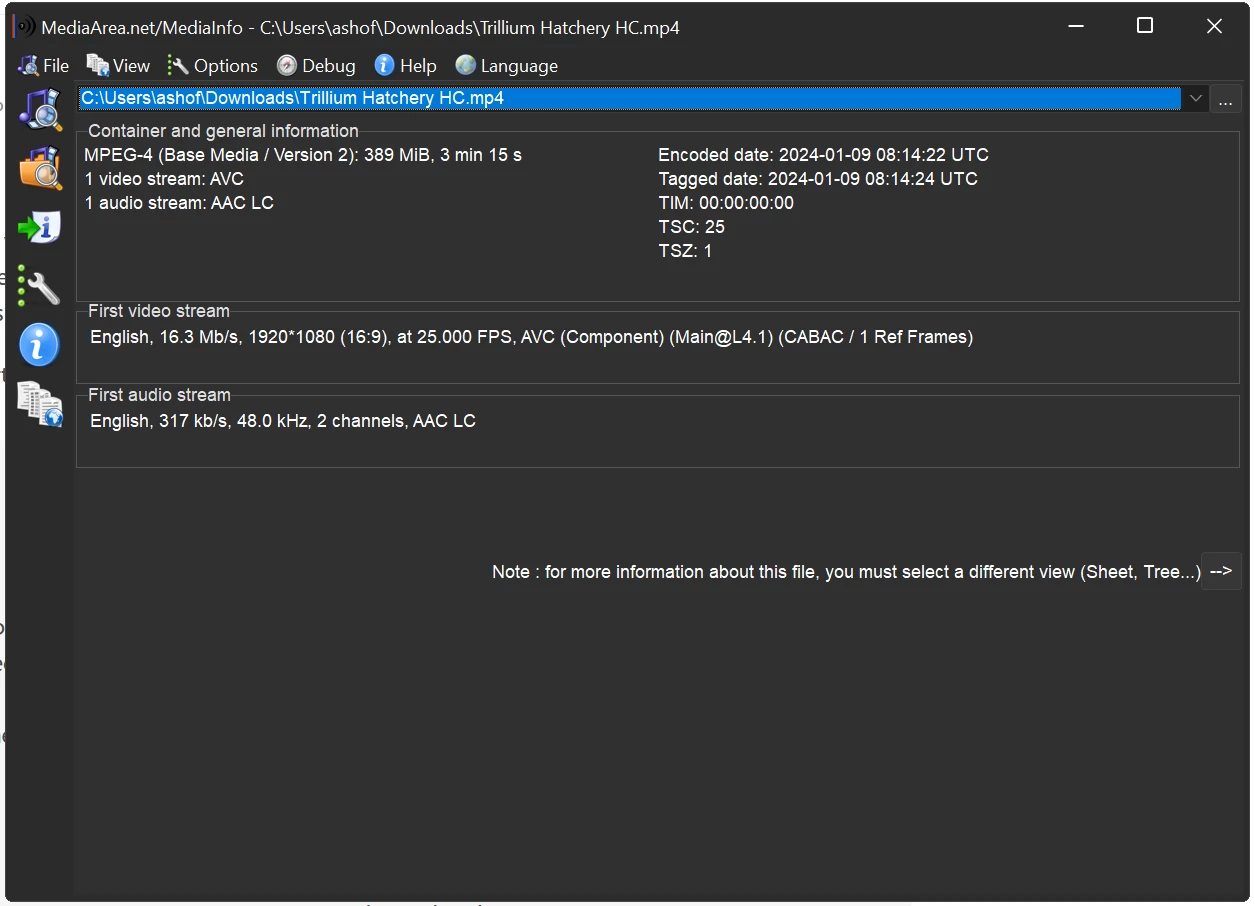Click the first audio stream details line with 317 kb/s
The height and width of the screenshot is (906, 1255).
[x=283, y=421]
